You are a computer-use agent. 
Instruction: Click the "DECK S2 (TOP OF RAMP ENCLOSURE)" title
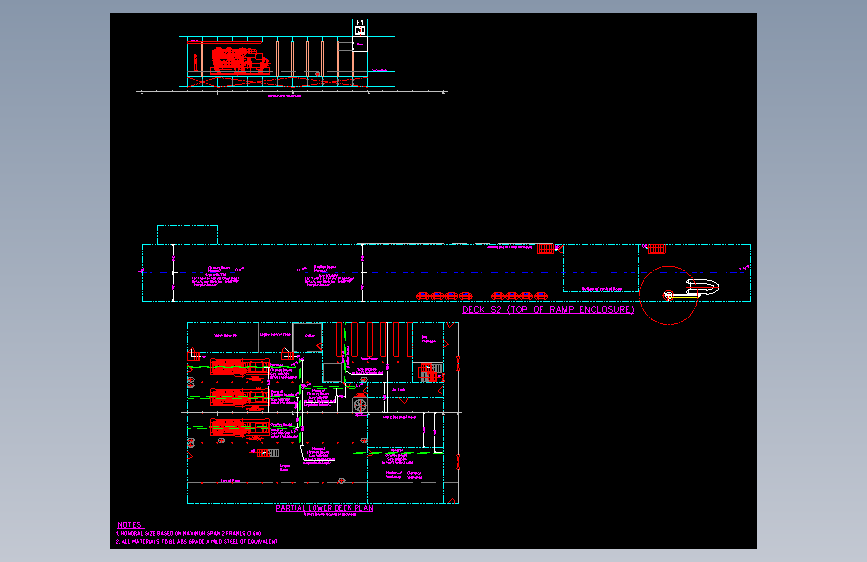pyautogui.click(x=548, y=310)
